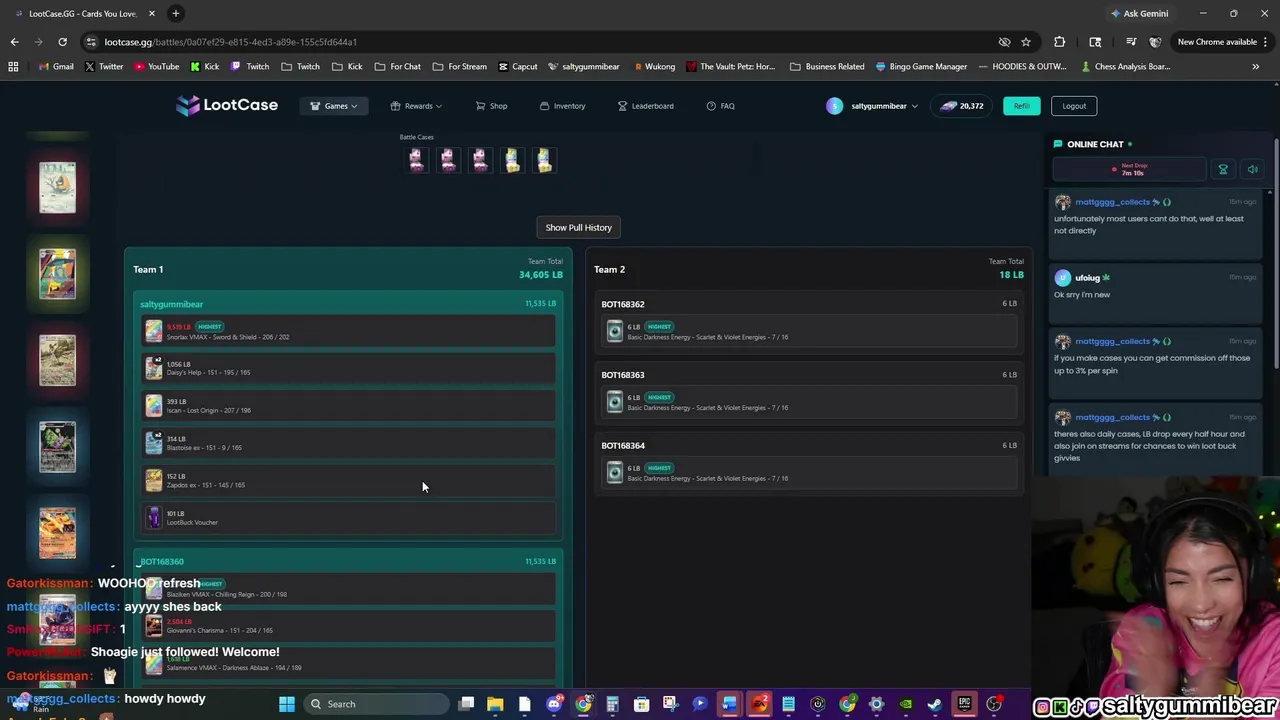Image resolution: width=1280 pixels, height=720 pixels.
Task: Open the Rewards dropdown menu
Action: (416, 106)
